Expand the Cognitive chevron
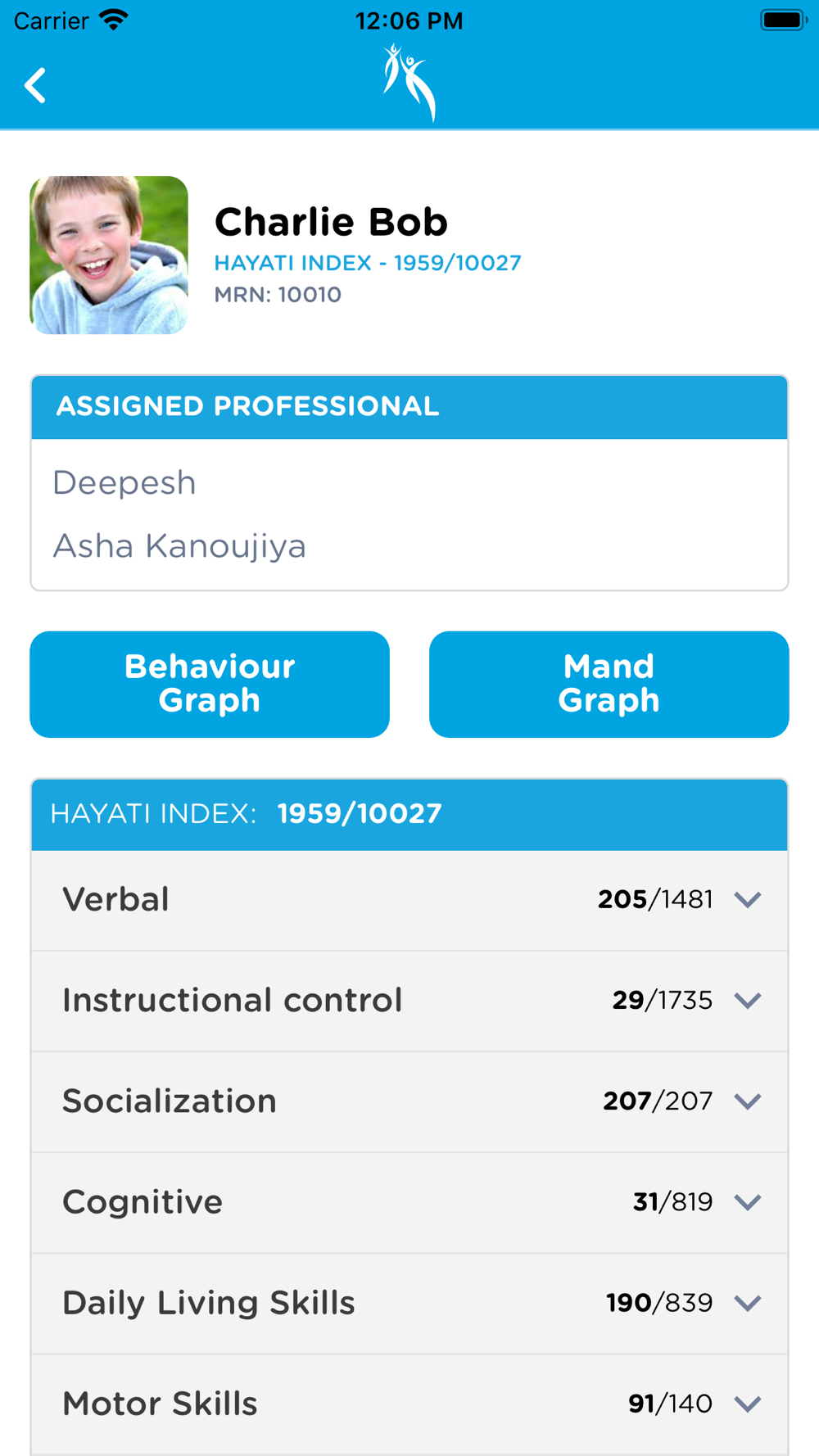Image resolution: width=819 pixels, height=1456 pixels. [x=748, y=1201]
